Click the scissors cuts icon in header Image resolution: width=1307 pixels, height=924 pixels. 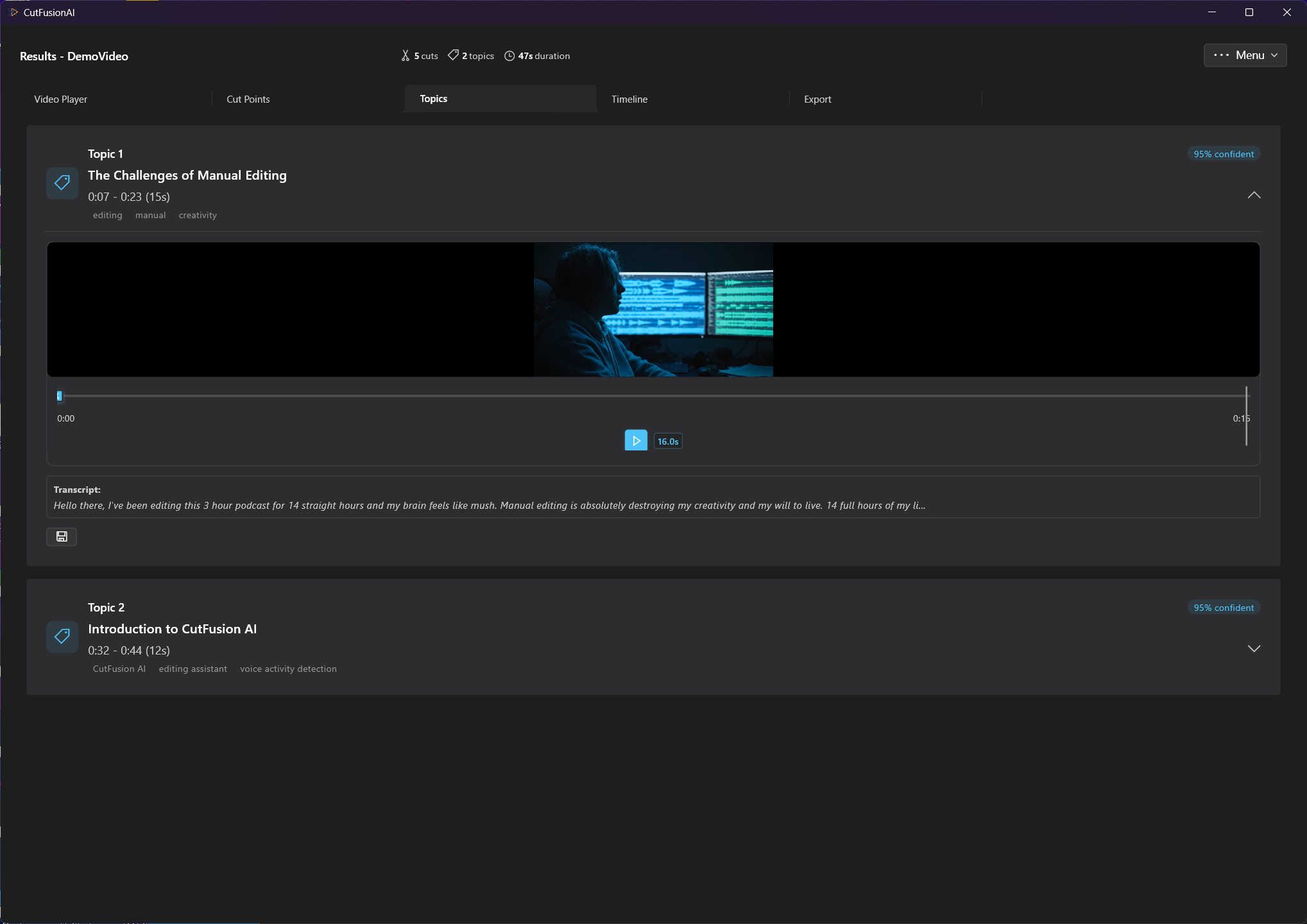coord(406,56)
